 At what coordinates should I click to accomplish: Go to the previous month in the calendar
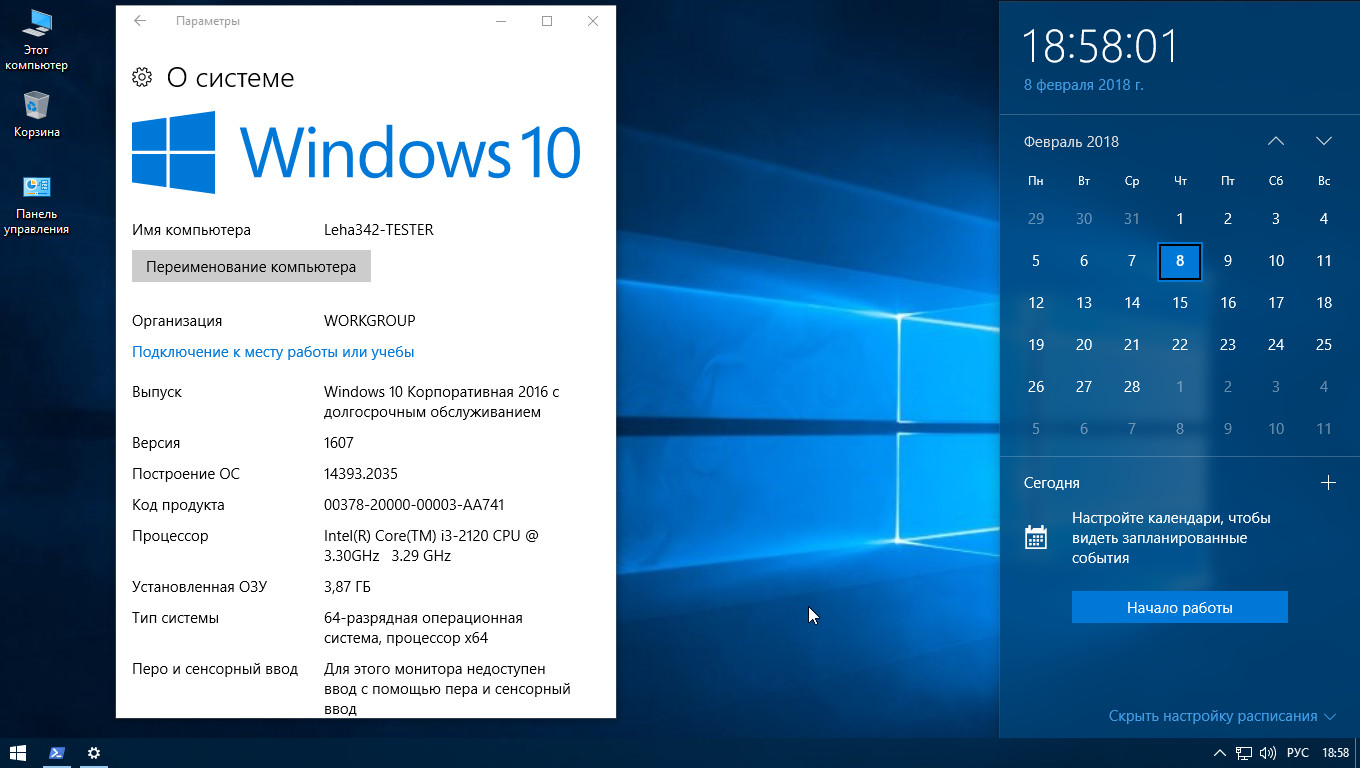[x=1276, y=142]
